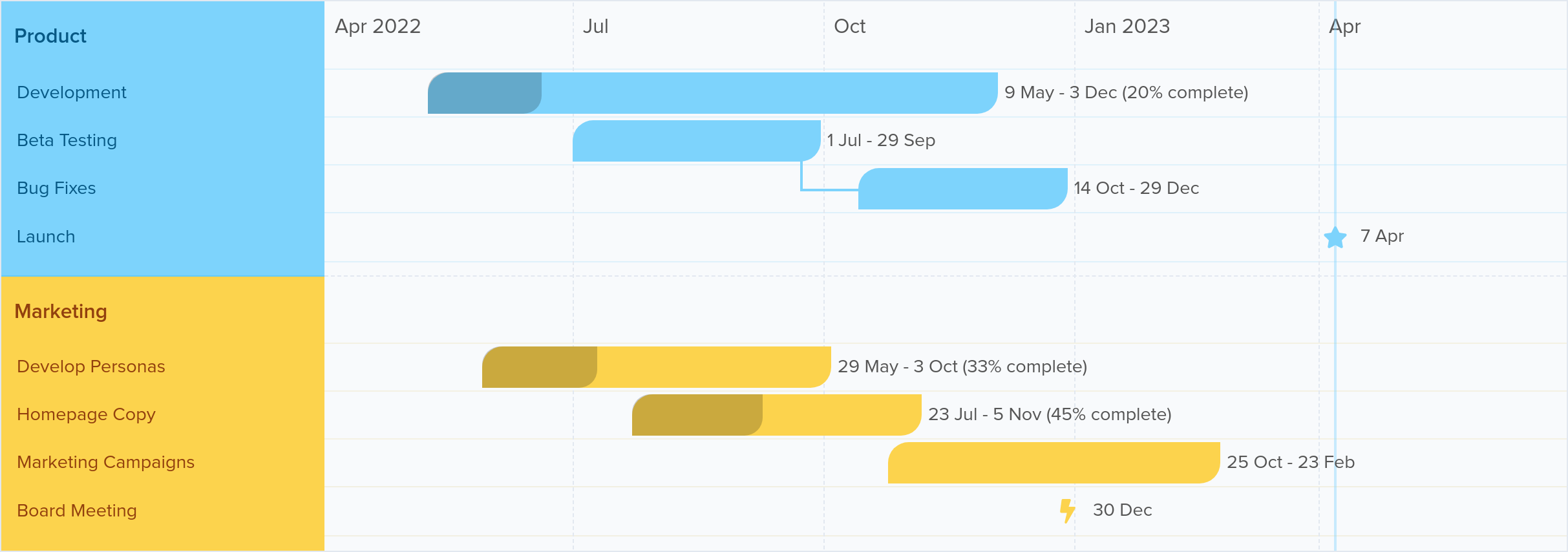Click the Jan 2023 timeline header
Viewport: 1568px width, 552px height.
[x=1127, y=27]
